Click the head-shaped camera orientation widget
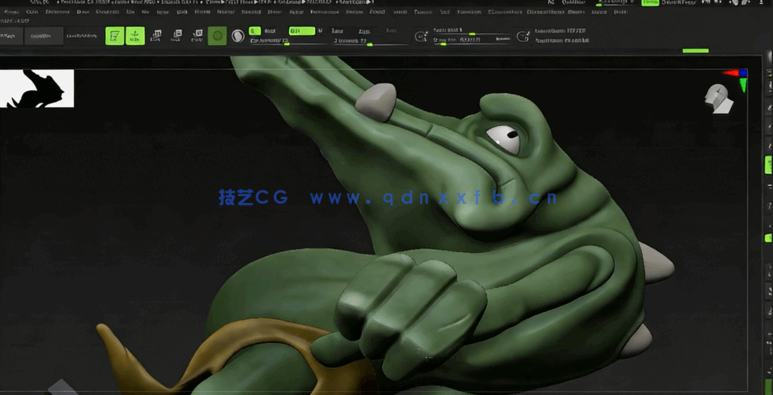This screenshot has height=395, width=773. pyautogui.click(x=719, y=99)
